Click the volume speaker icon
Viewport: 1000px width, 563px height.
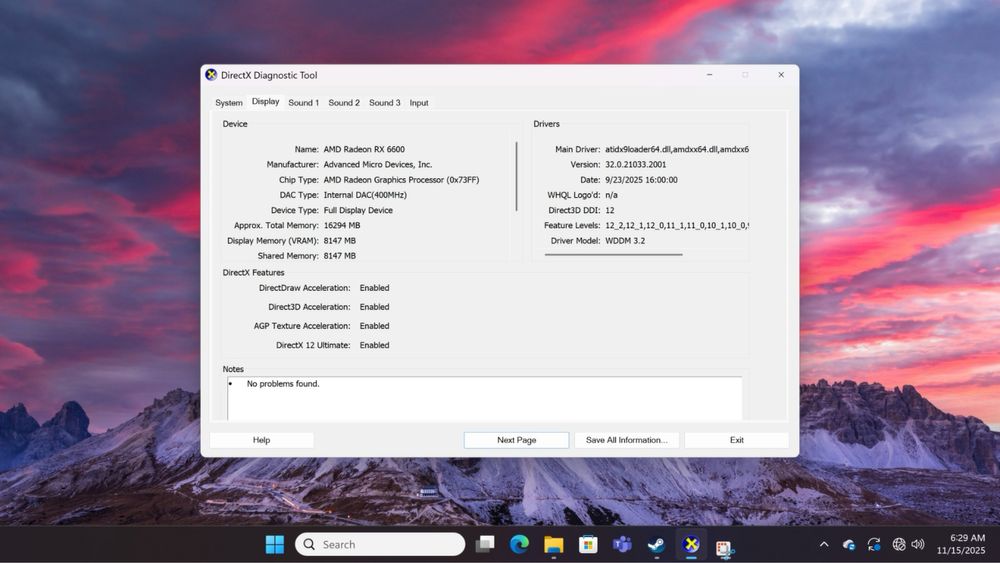point(918,545)
